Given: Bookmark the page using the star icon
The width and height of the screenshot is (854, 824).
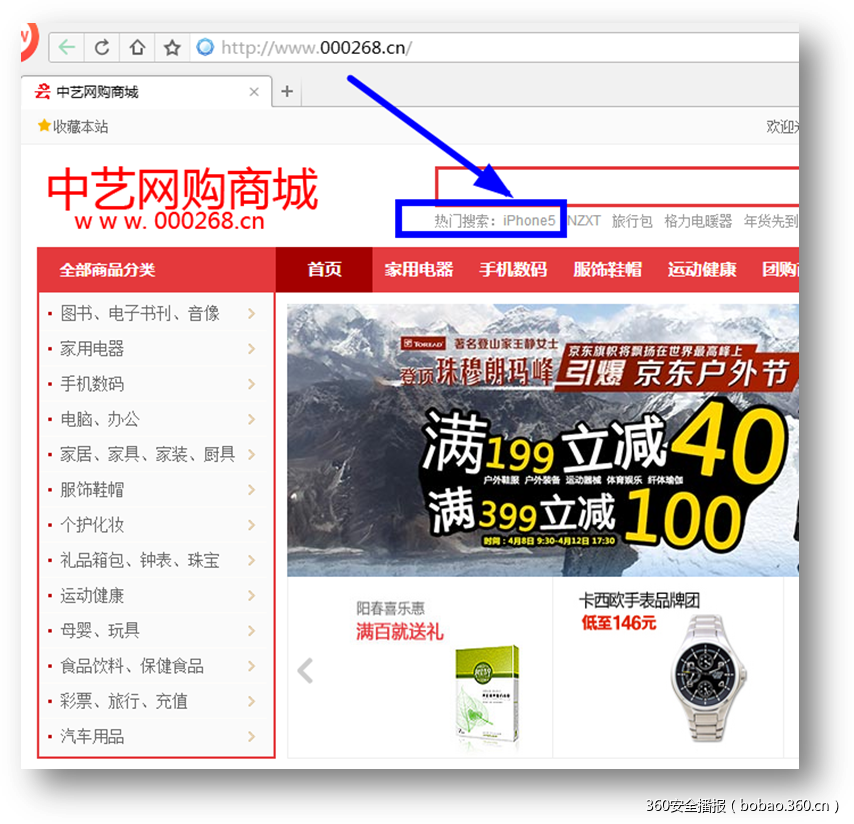Looking at the screenshot, I should coord(170,46).
